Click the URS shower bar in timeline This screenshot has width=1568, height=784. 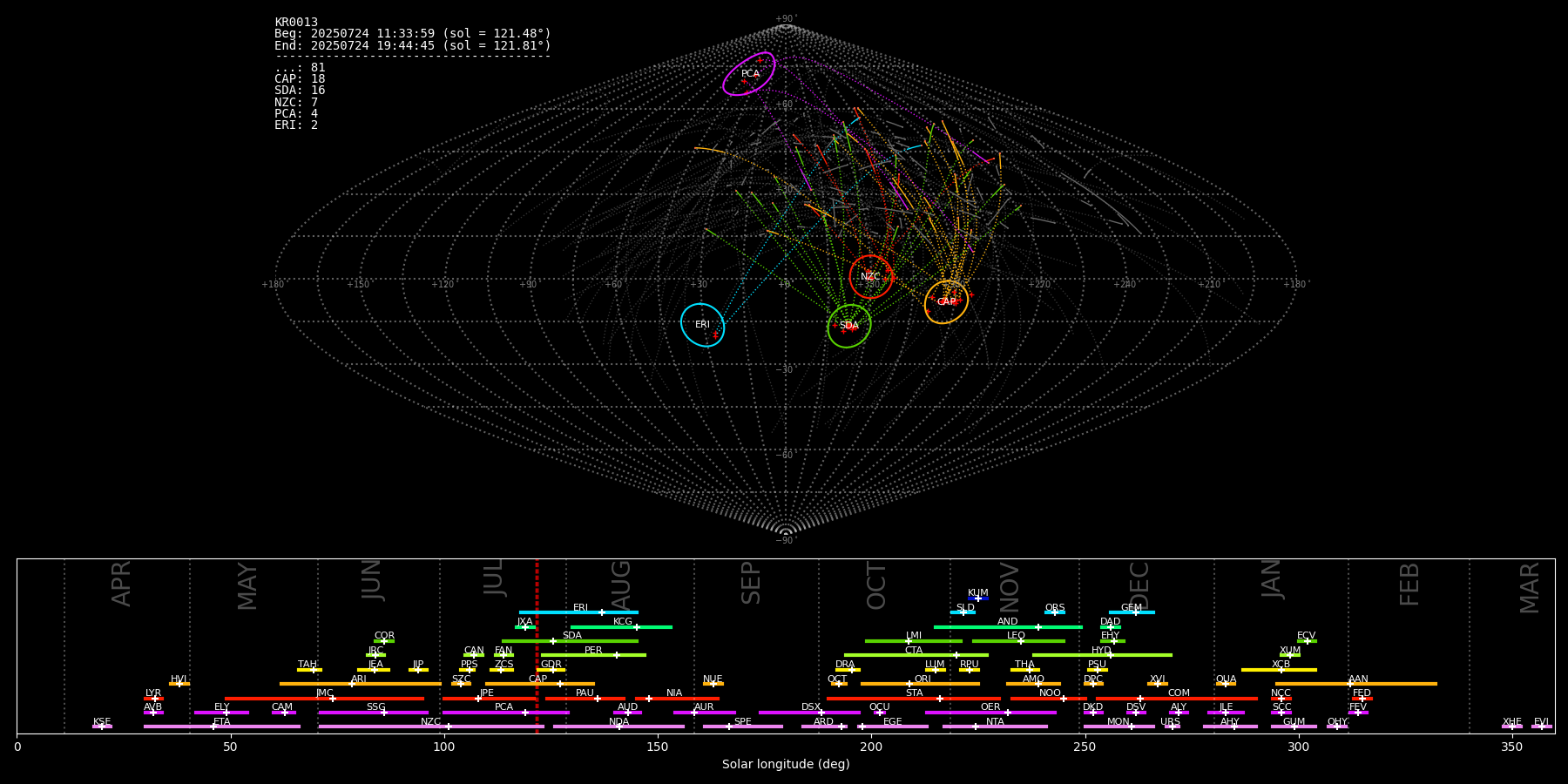[1172, 727]
